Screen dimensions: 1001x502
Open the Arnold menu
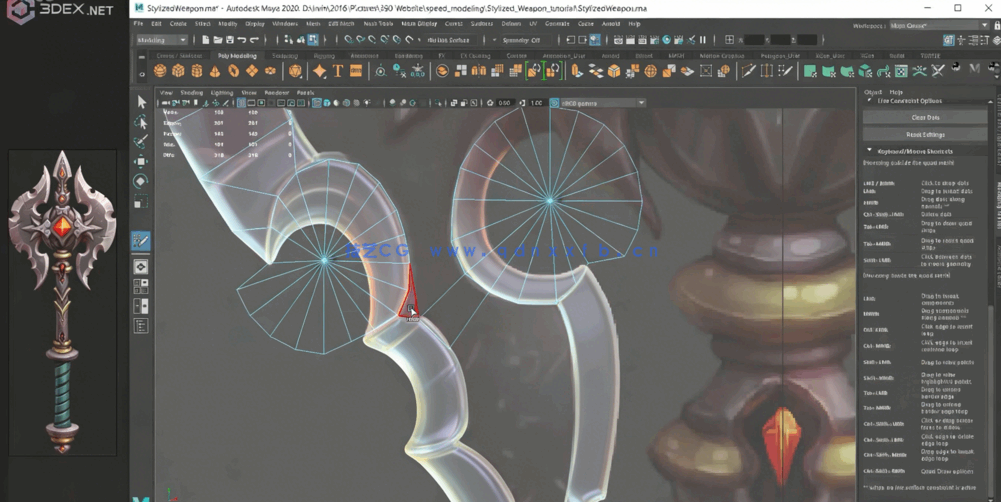pyautogui.click(x=611, y=24)
